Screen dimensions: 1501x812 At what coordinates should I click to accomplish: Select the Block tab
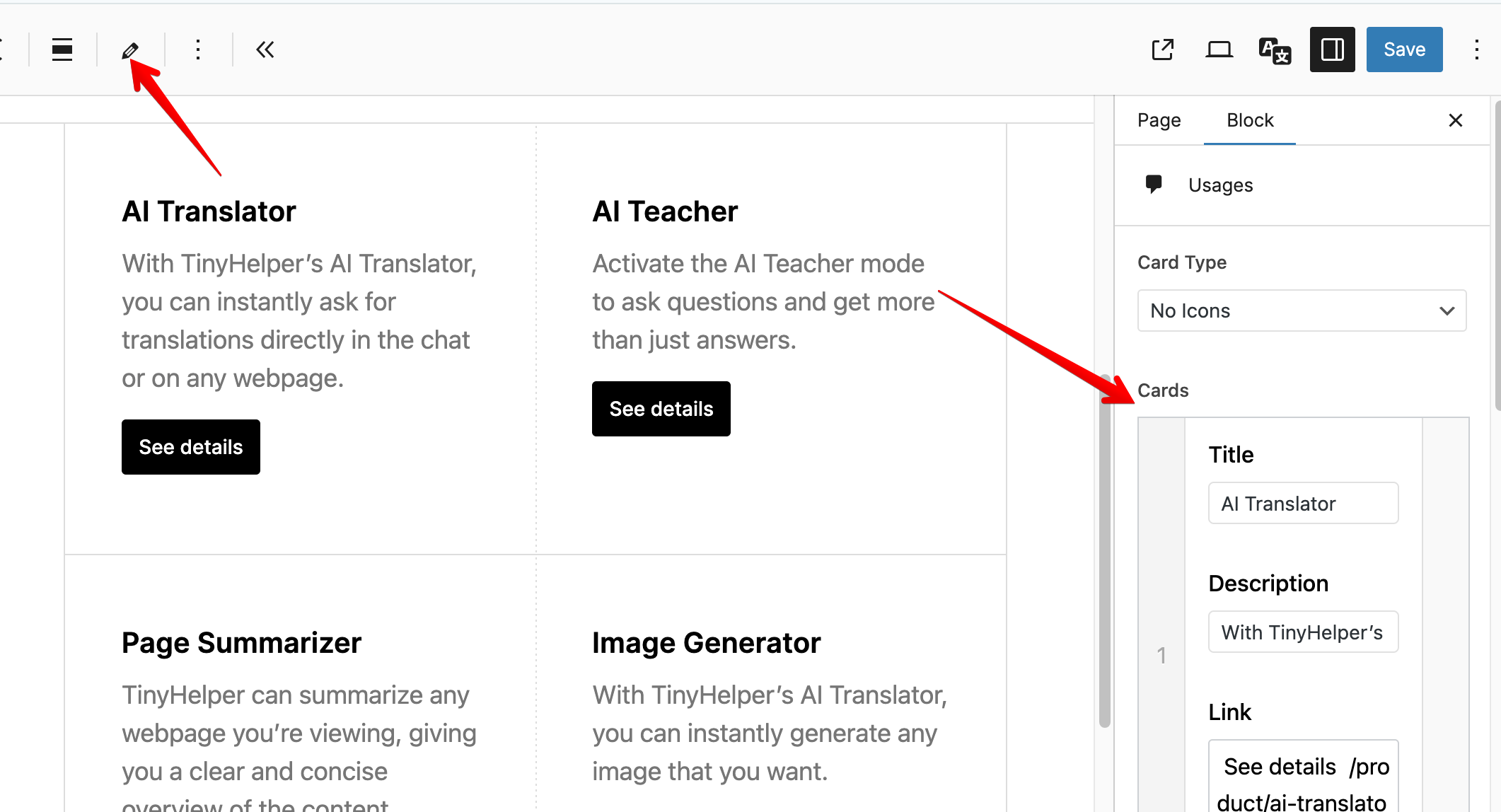(1250, 120)
